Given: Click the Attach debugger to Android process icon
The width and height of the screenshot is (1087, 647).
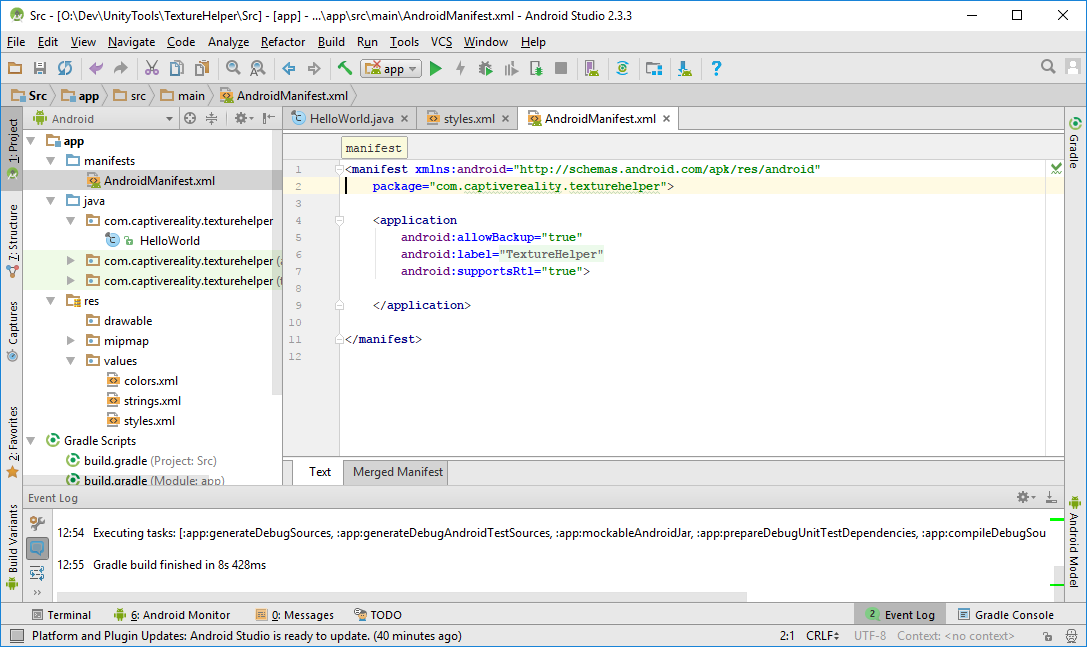Looking at the screenshot, I should tap(536, 68).
